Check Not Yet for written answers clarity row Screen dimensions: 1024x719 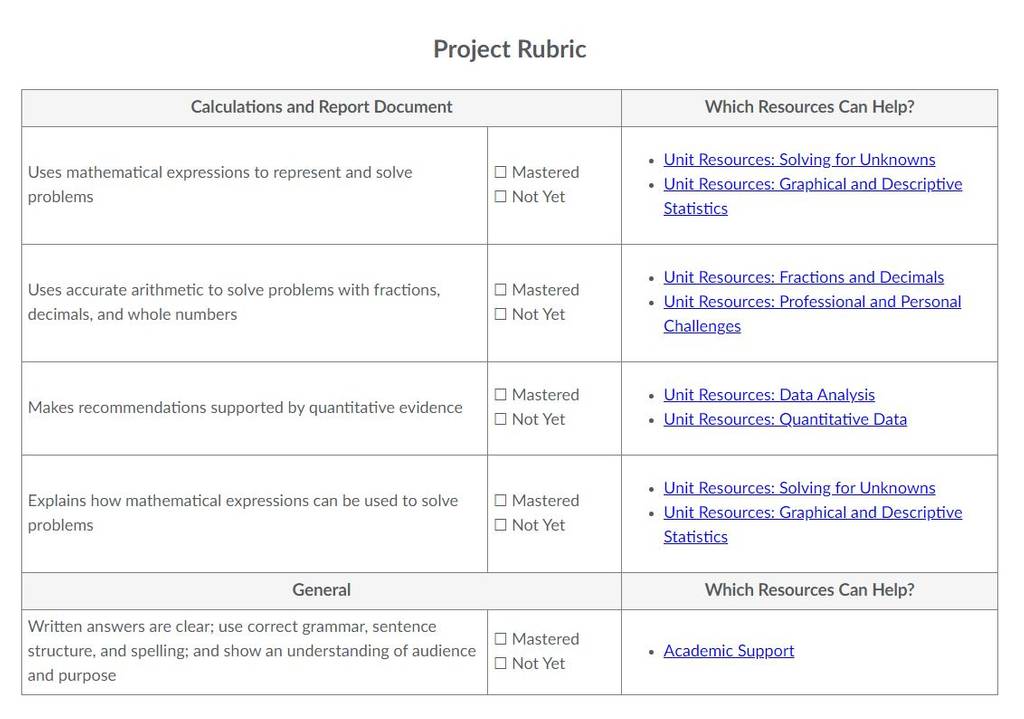pyautogui.click(x=500, y=663)
